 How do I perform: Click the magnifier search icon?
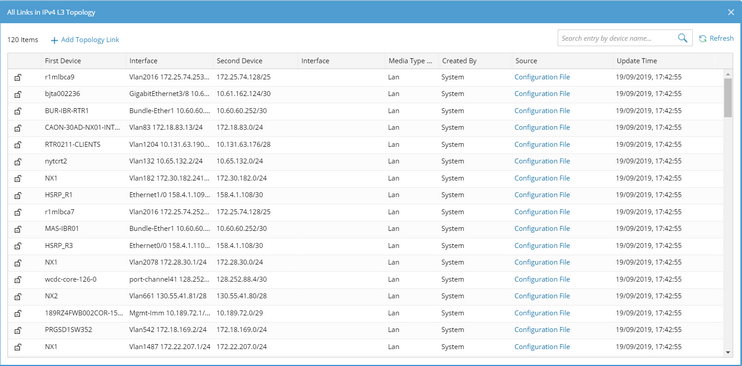click(x=682, y=38)
